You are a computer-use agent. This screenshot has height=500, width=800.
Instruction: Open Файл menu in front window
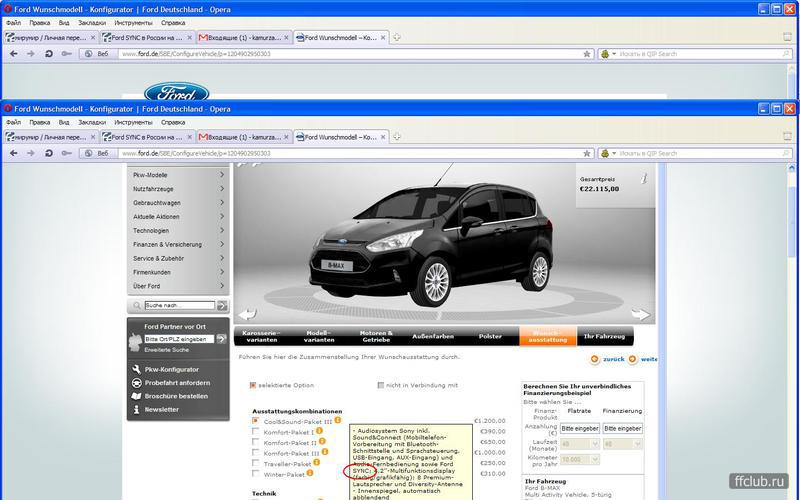click(13, 122)
